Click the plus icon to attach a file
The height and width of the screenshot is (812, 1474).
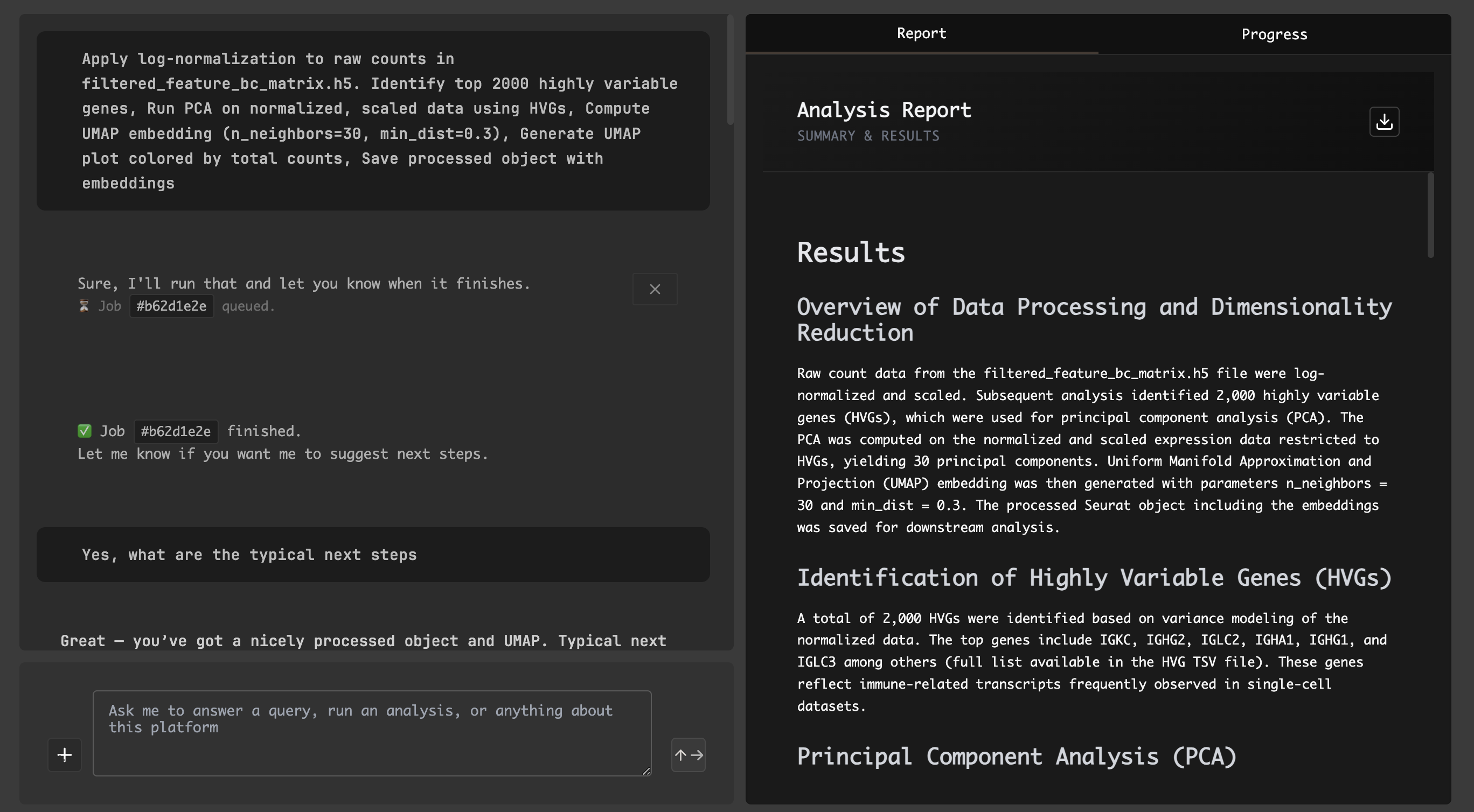[64, 755]
